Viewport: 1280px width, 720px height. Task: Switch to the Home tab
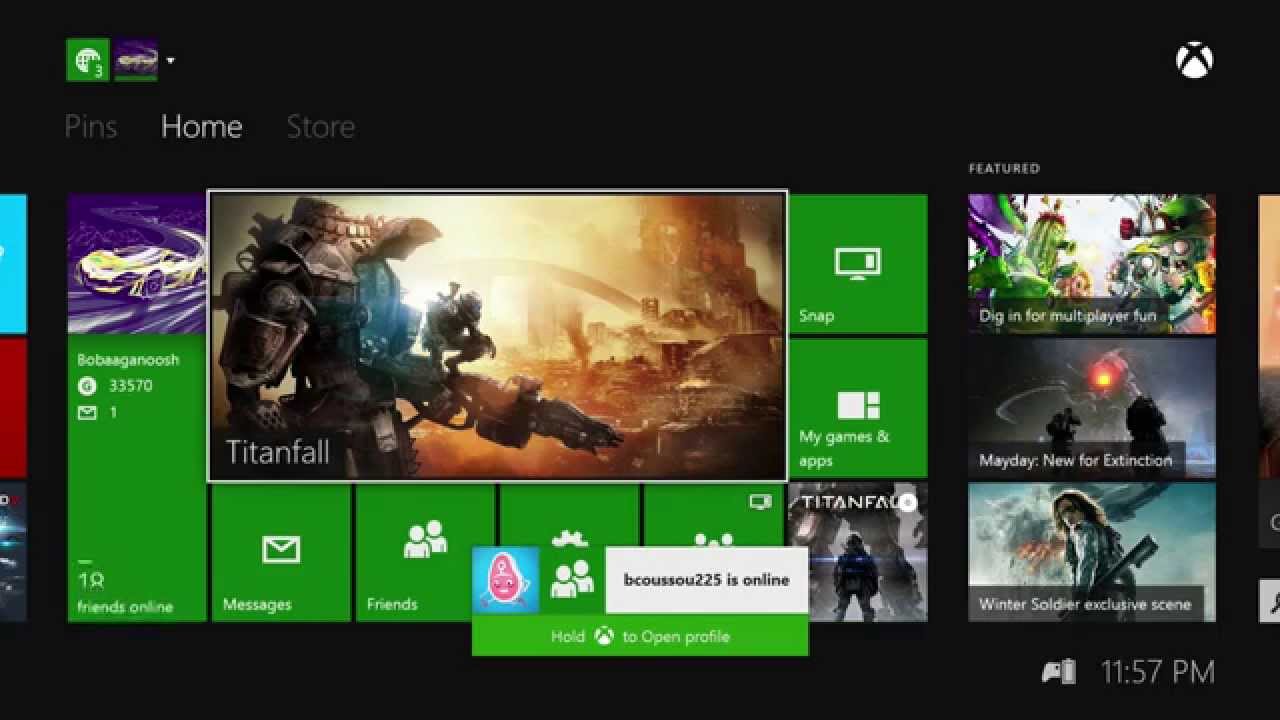pos(201,127)
